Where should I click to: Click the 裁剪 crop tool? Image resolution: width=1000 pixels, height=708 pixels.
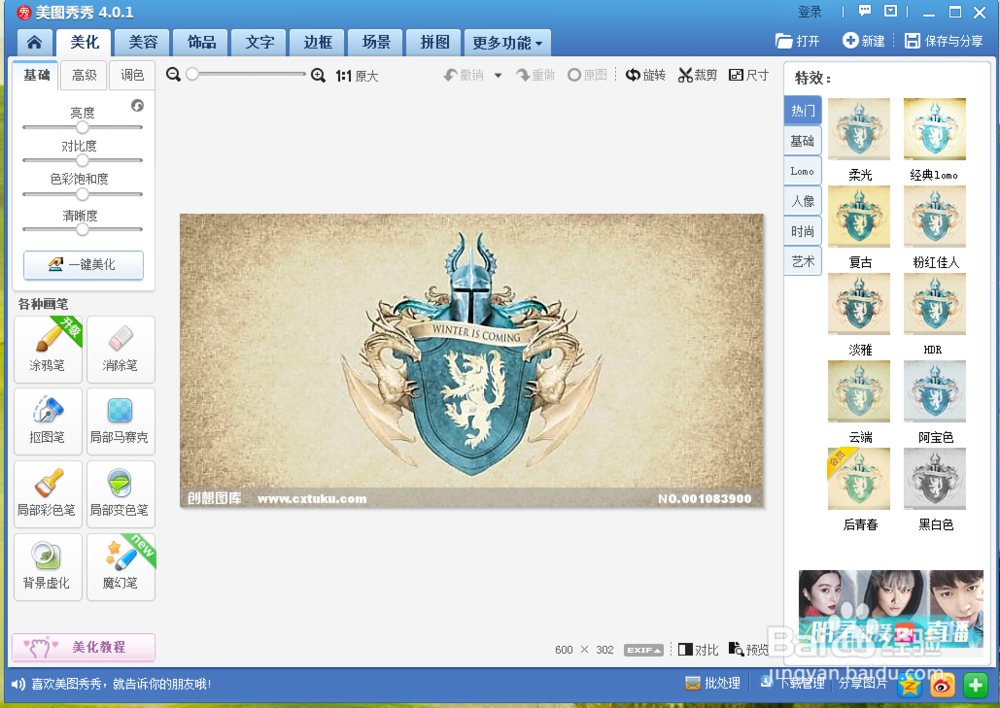[698, 75]
